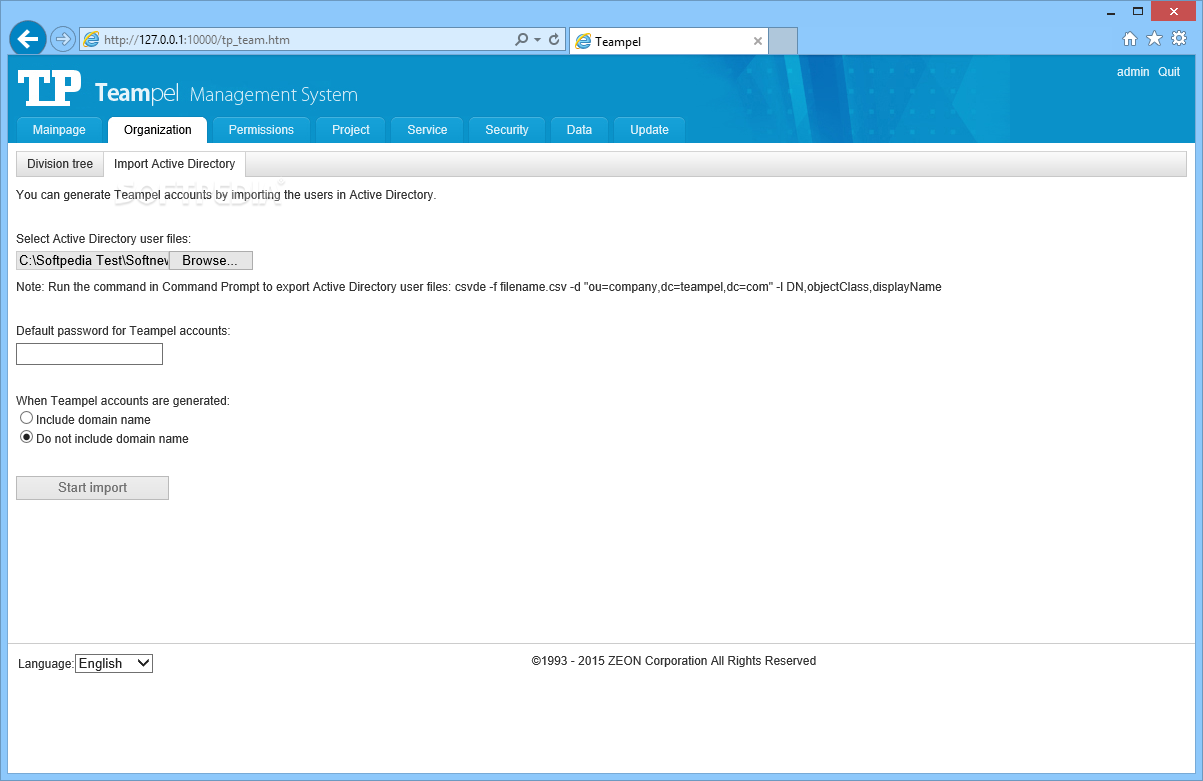This screenshot has height=781, width=1203.
Task: Close the Teampel browser tab
Action: [758, 41]
